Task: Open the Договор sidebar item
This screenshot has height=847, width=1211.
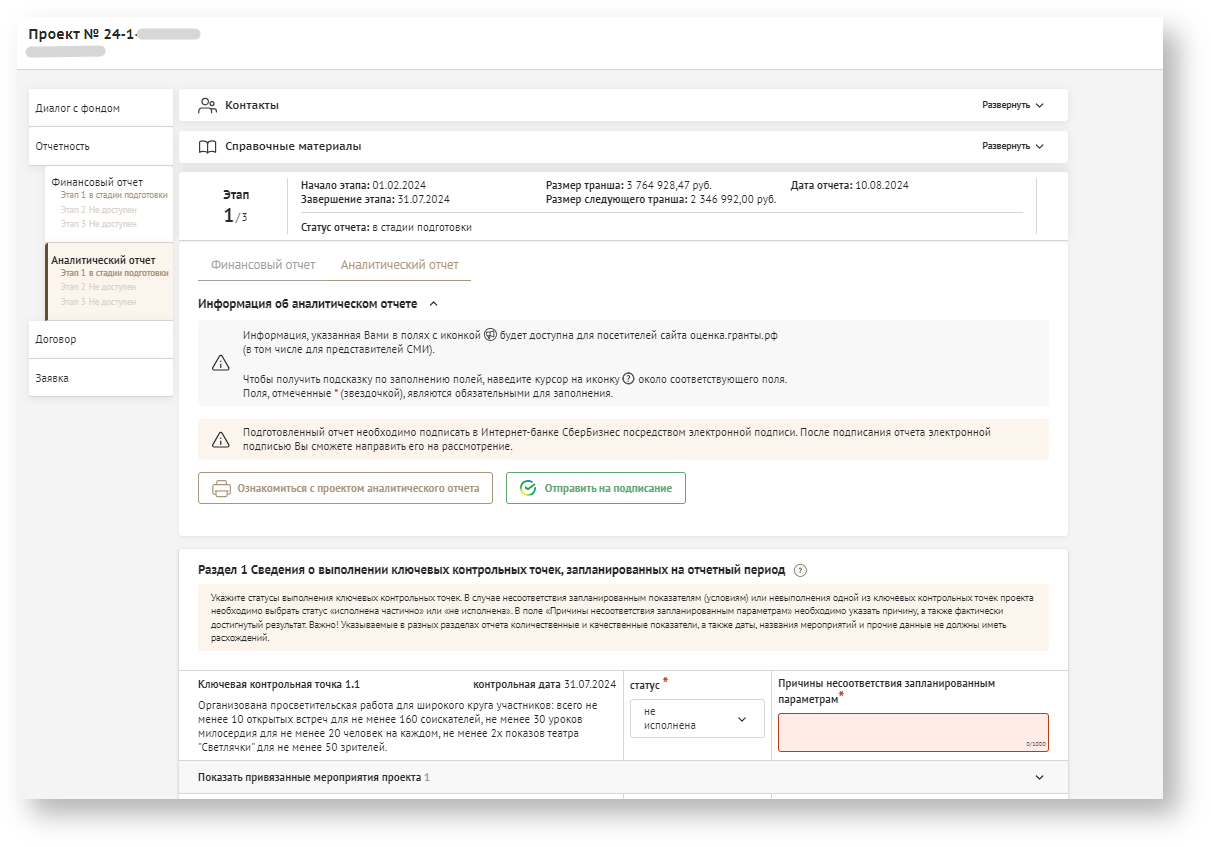Action: pyautogui.click(x=56, y=339)
